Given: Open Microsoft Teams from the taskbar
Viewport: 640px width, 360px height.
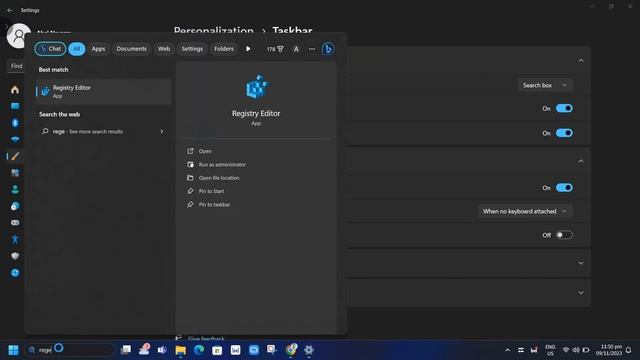Looking at the screenshot, I should (162, 350).
